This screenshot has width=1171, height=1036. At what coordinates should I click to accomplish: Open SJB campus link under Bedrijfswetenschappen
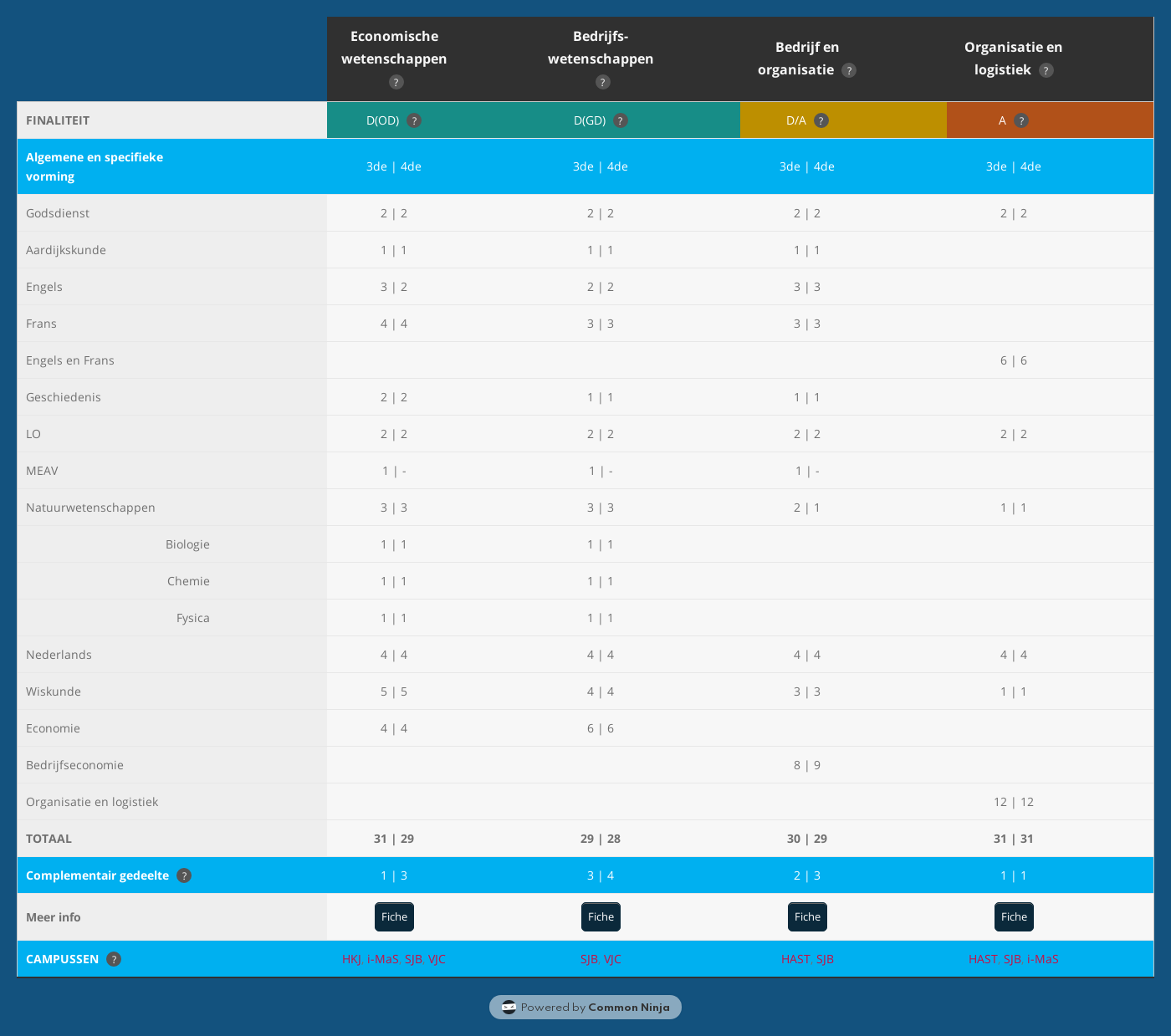(589, 959)
